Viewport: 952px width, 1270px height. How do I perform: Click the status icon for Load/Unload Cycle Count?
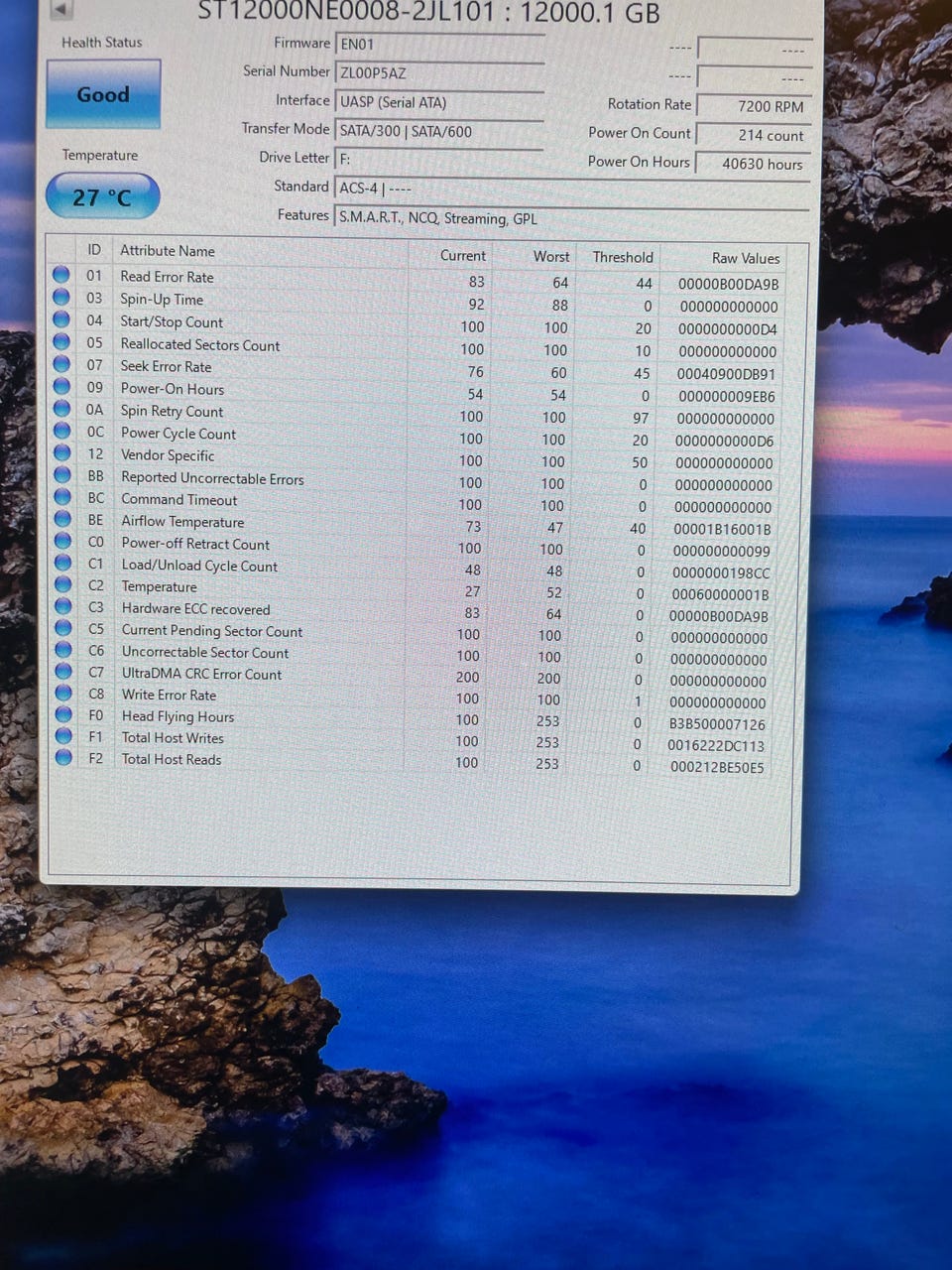[x=62, y=562]
